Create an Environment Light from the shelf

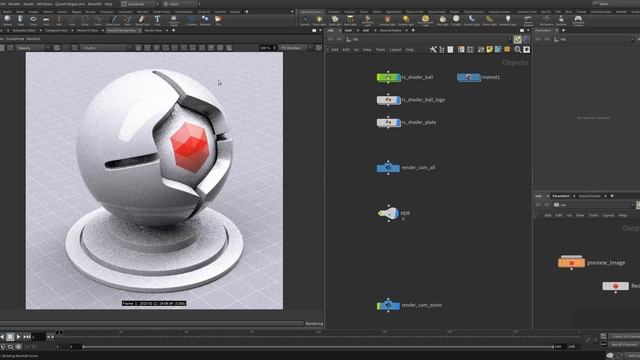point(425,20)
